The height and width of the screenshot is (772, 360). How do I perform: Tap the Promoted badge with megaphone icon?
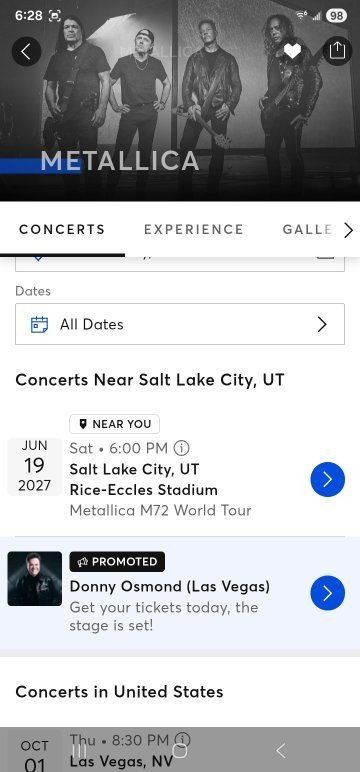[x=117, y=562]
